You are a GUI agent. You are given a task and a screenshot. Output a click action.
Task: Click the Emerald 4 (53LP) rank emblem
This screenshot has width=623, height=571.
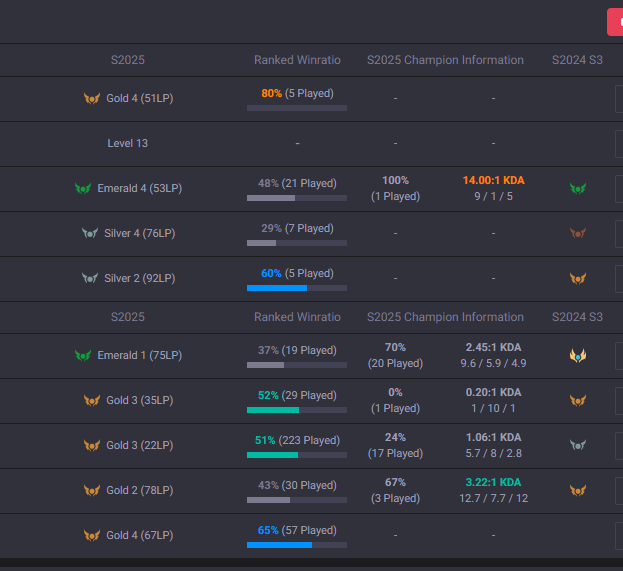[83, 188]
